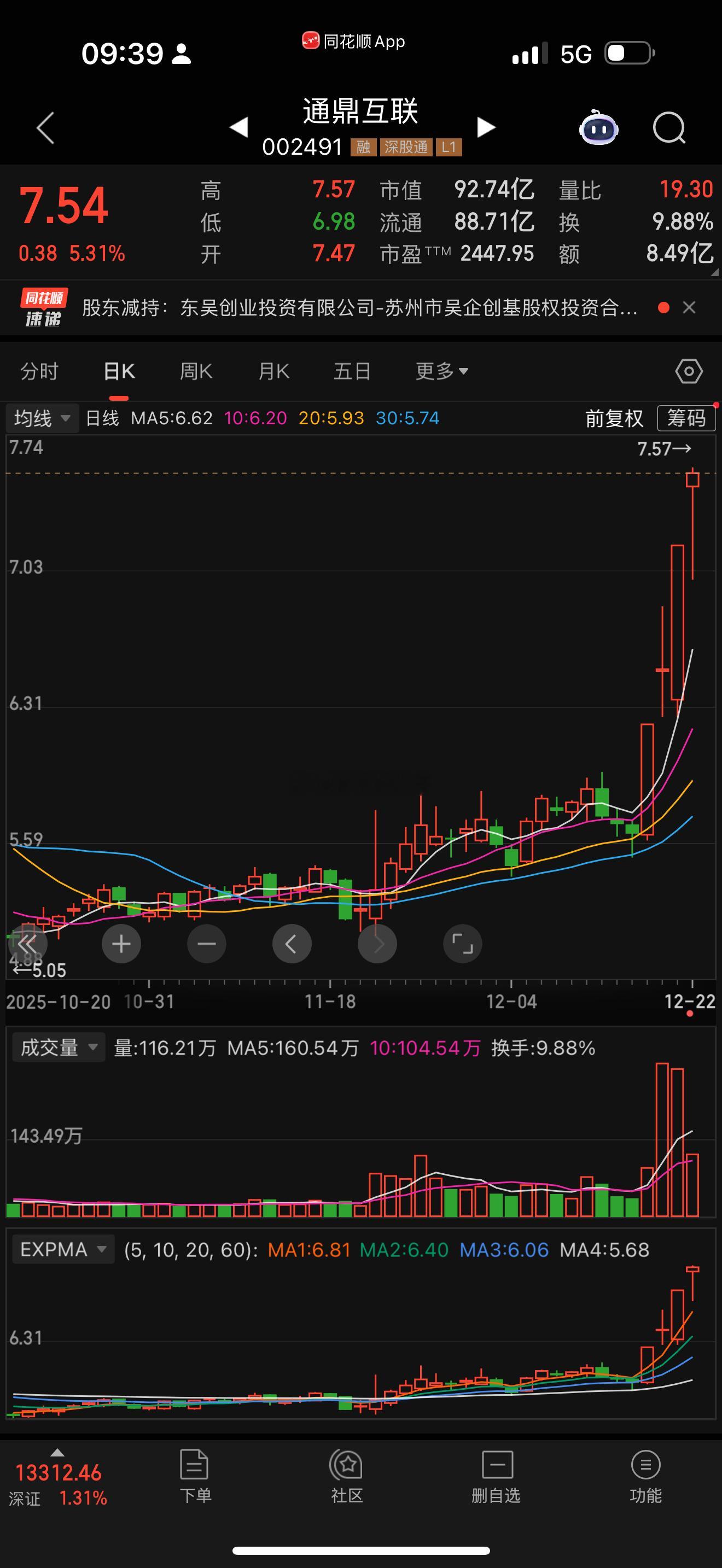The width and height of the screenshot is (722, 1568).
Task: Switch to 五日 five-day tab
Action: tap(352, 371)
